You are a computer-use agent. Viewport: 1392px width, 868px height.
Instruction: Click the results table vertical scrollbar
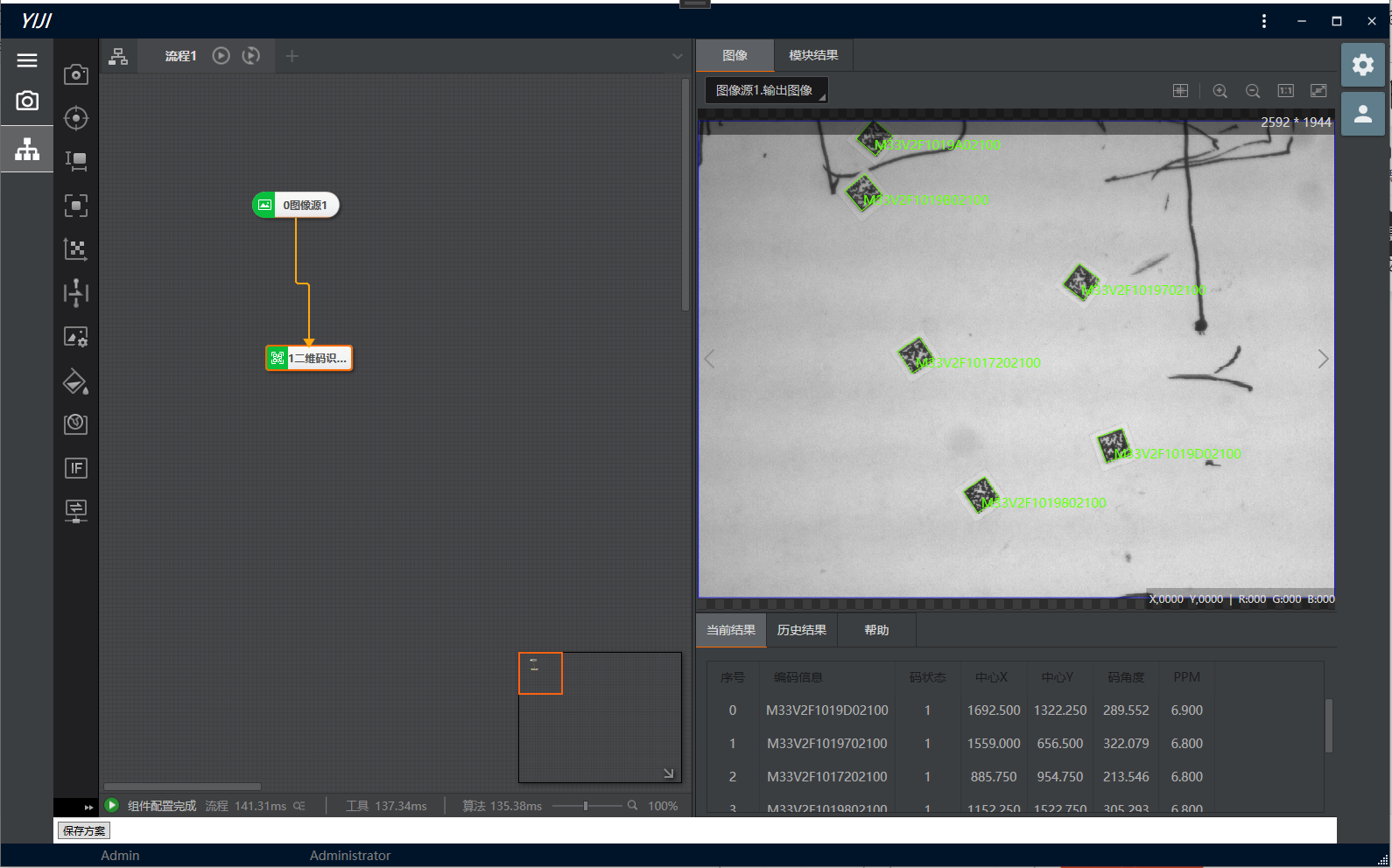pyautogui.click(x=1328, y=725)
